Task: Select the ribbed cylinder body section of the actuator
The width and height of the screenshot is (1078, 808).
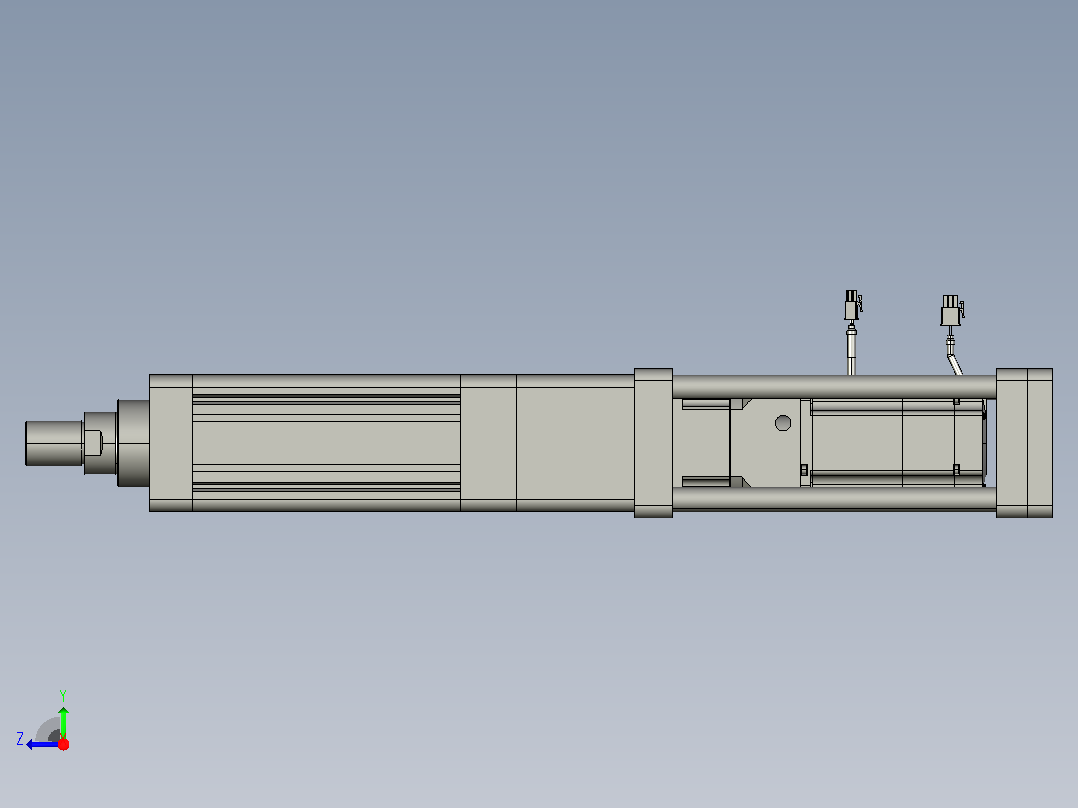Action: 326,443
